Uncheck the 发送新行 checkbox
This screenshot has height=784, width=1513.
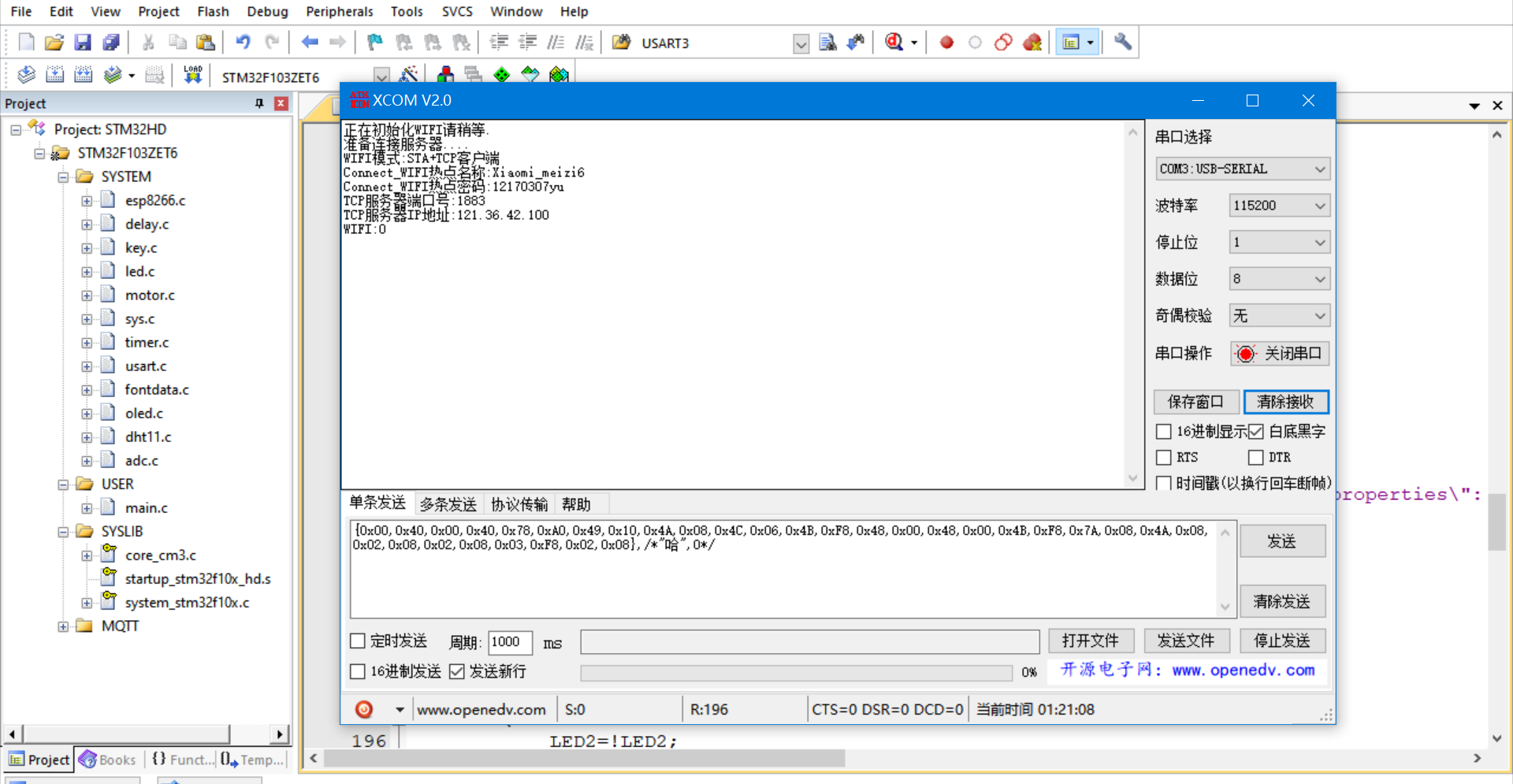coord(458,671)
